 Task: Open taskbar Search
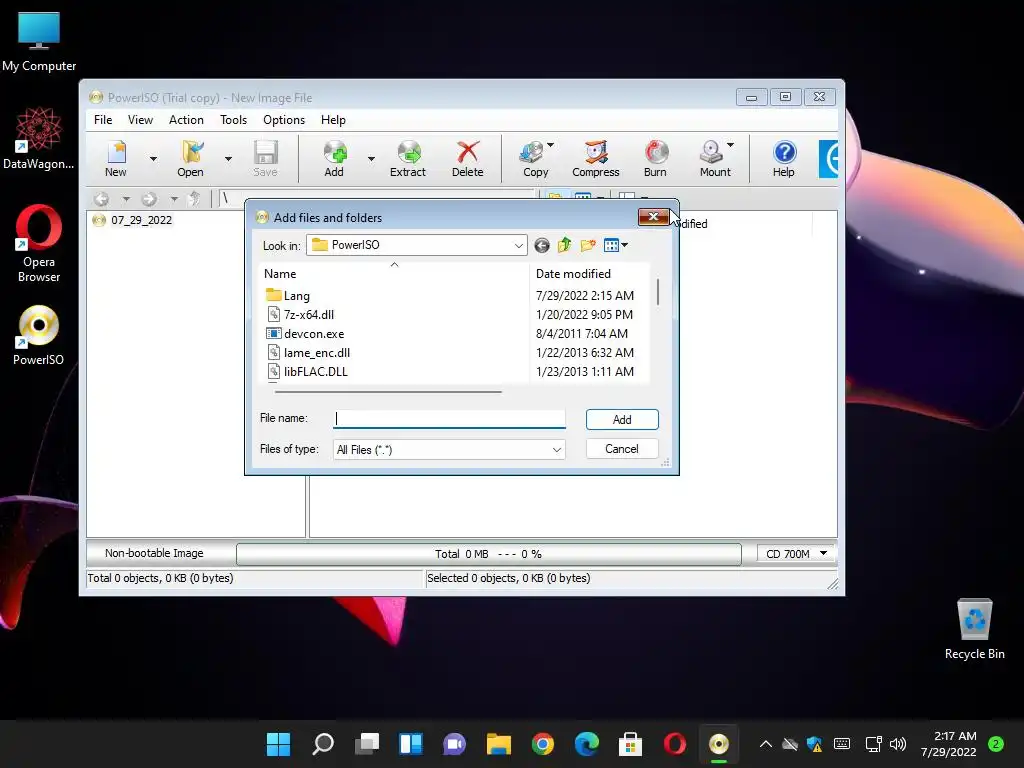(x=323, y=744)
